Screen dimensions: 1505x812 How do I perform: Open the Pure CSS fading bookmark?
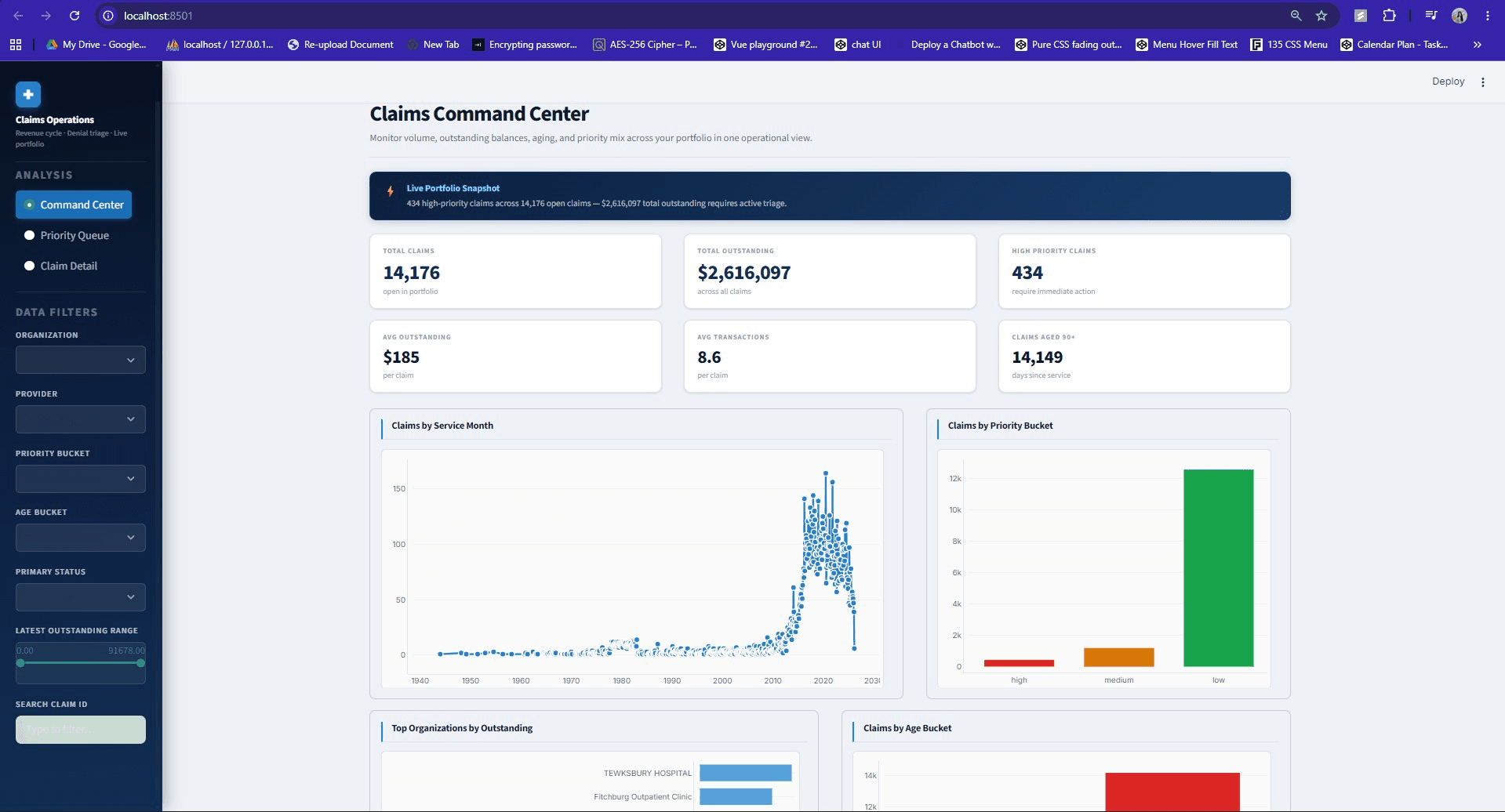coord(1068,45)
